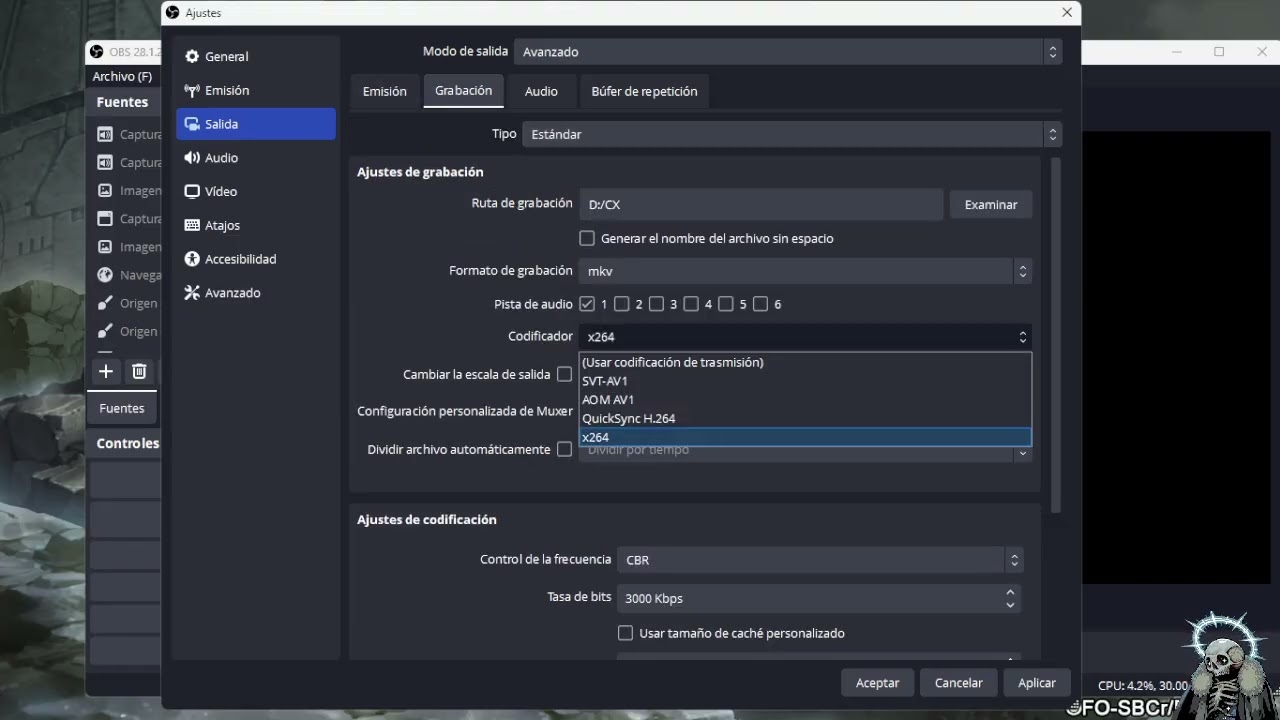Open Atajos keyboard icon
This screenshot has height=720, width=1280.
pyautogui.click(x=192, y=225)
